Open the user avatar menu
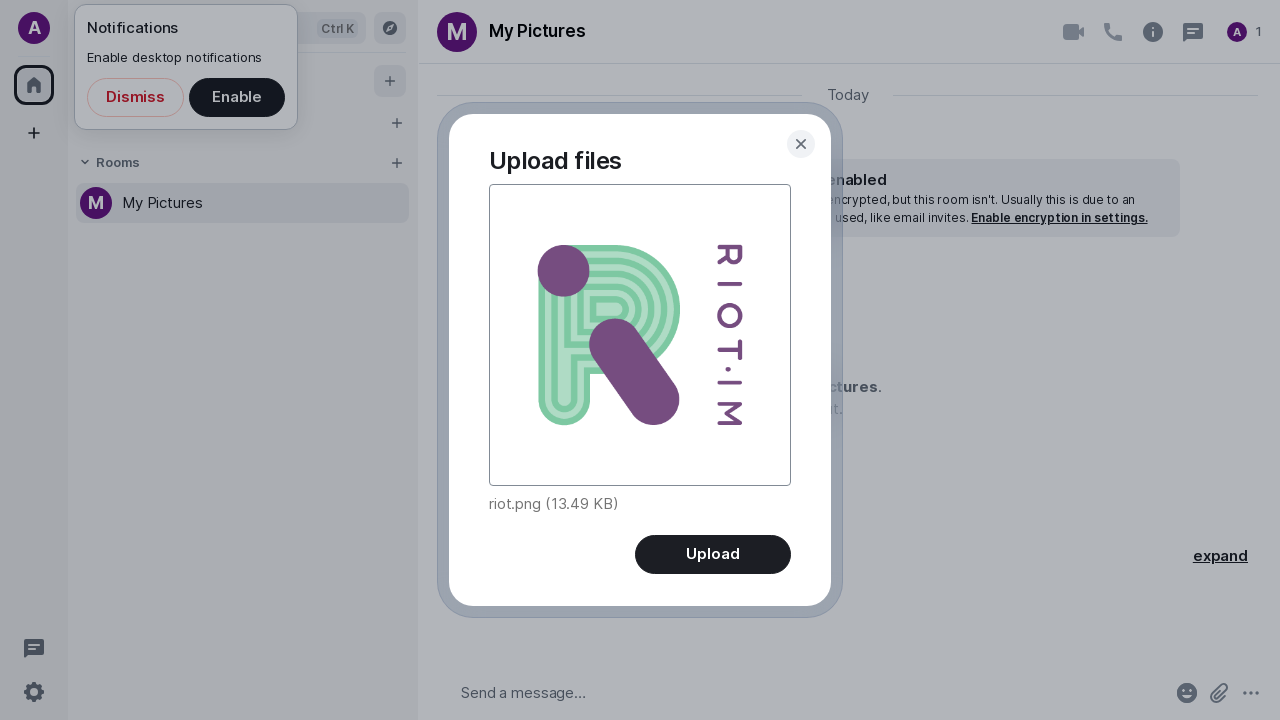Image resolution: width=1280 pixels, height=720 pixels. 34,28
